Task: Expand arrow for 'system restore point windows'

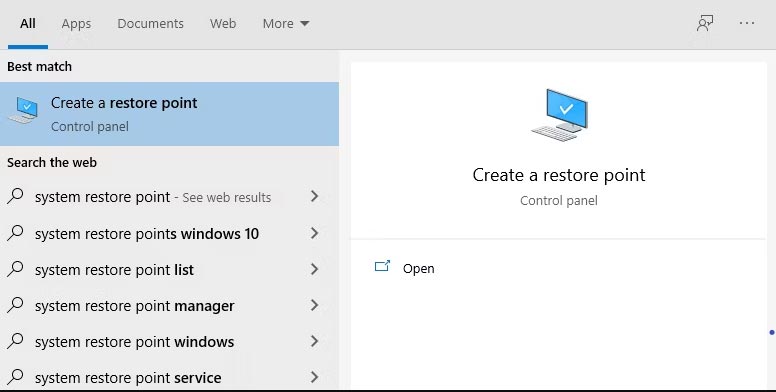Action: (314, 341)
